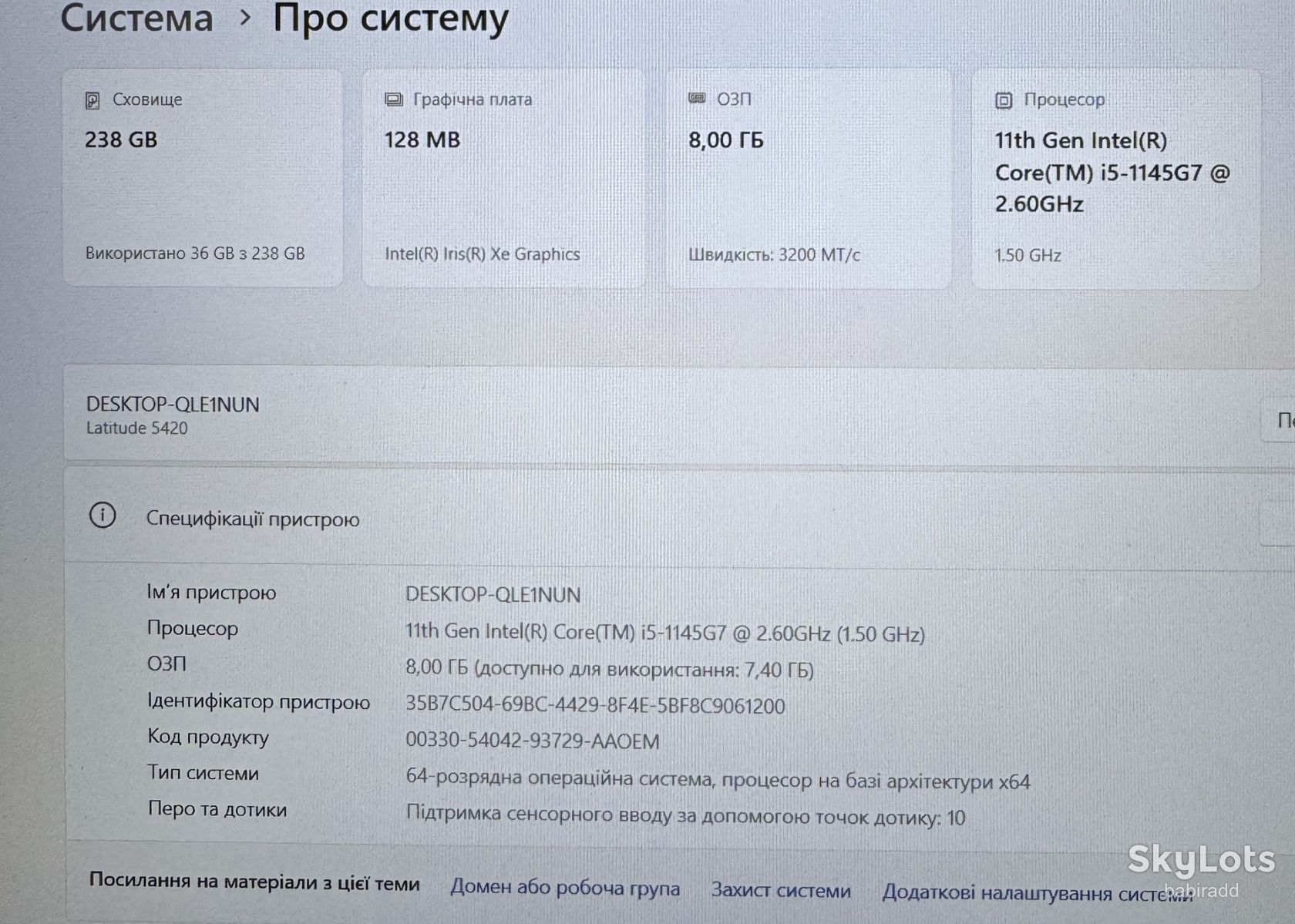This screenshot has height=924, width=1295.
Task: Click the breadcrumb chevron arrow
Action: (x=245, y=17)
